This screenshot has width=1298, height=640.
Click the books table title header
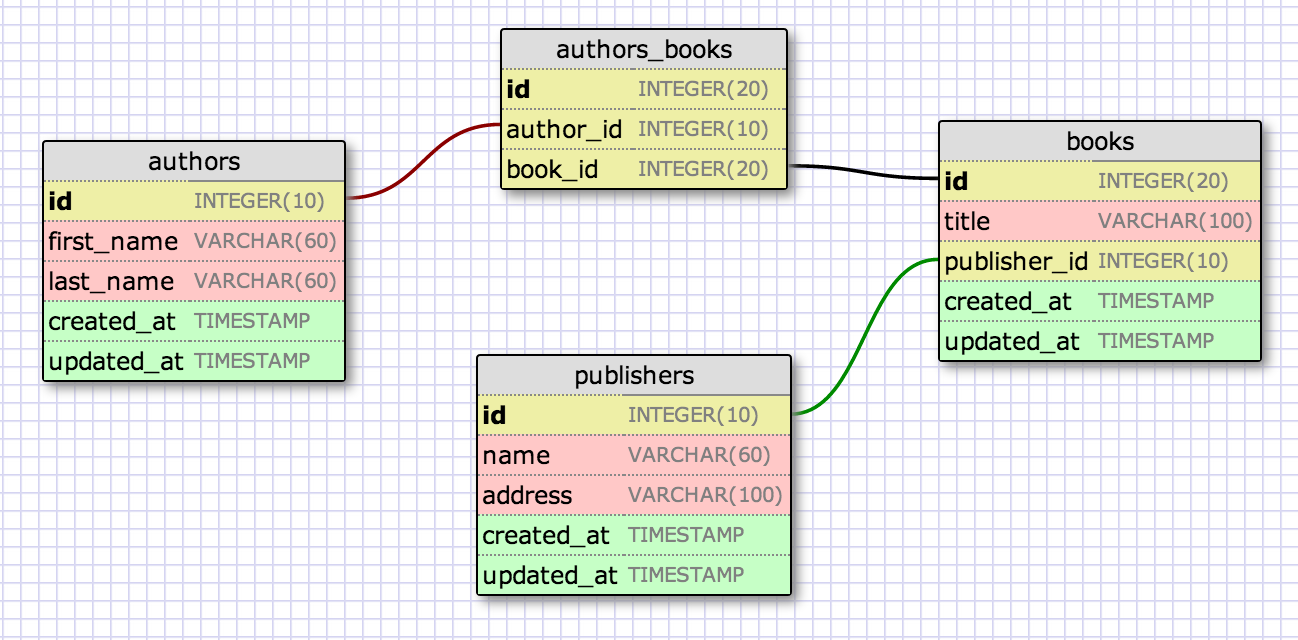click(x=1100, y=141)
